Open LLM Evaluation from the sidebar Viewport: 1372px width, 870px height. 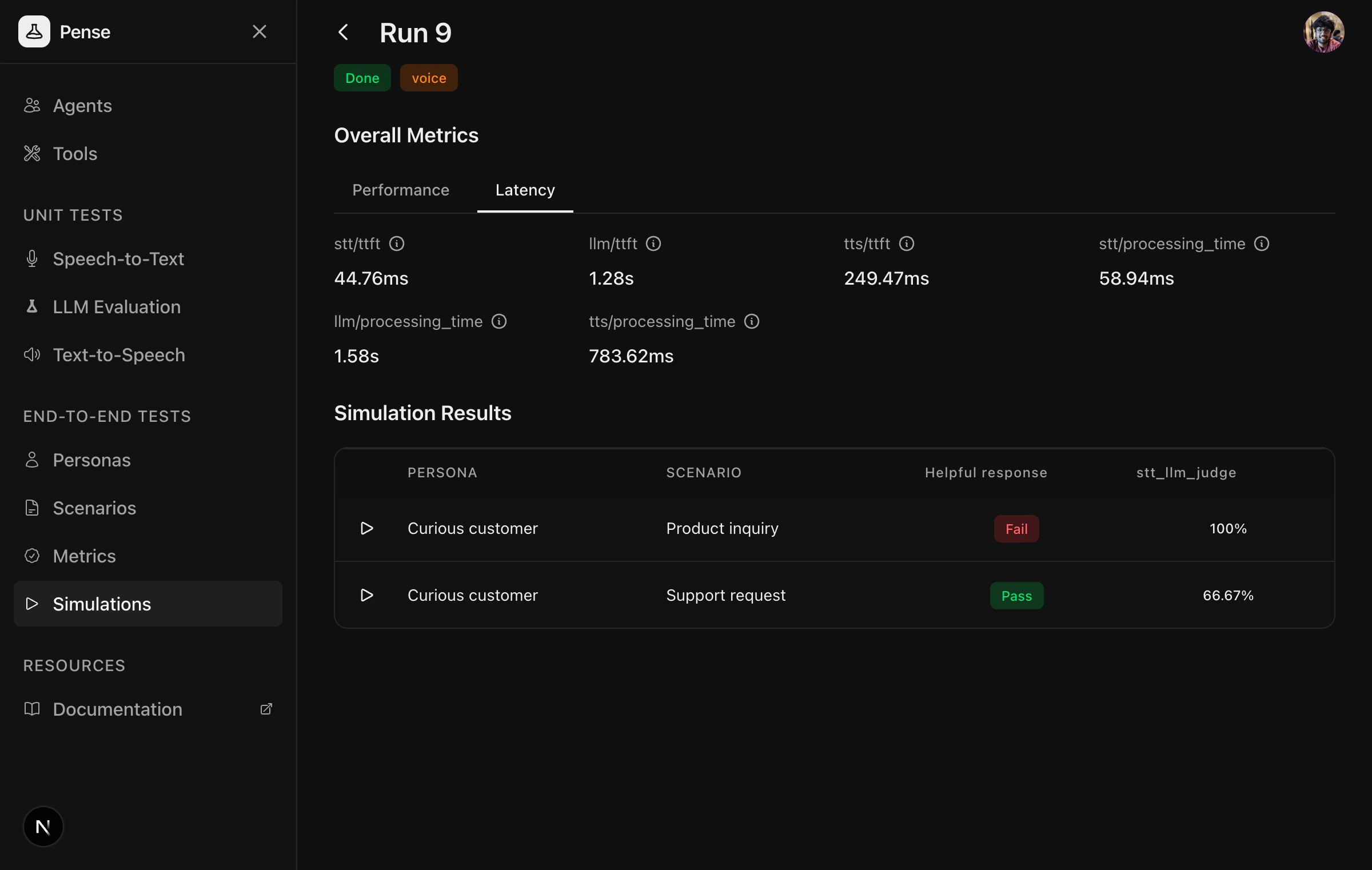click(116, 307)
